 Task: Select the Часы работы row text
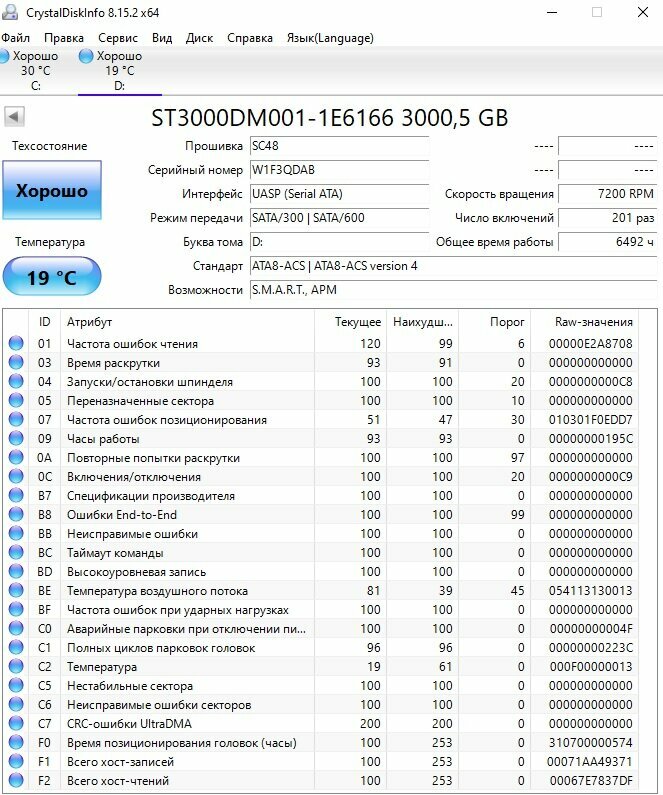pos(103,439)
